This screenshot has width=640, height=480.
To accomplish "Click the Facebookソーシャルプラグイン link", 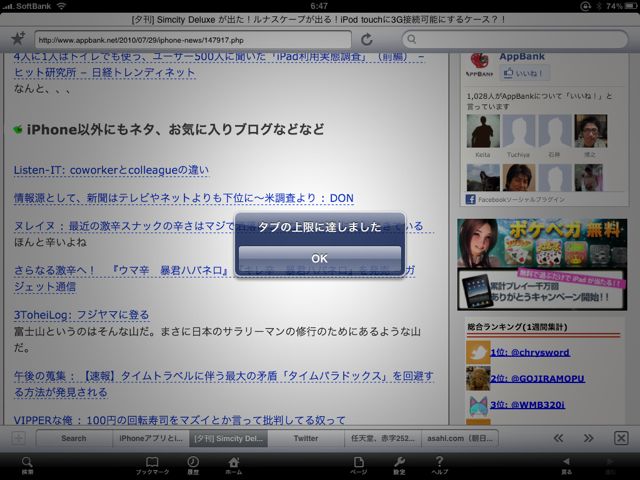I will [x=522, y=200].
